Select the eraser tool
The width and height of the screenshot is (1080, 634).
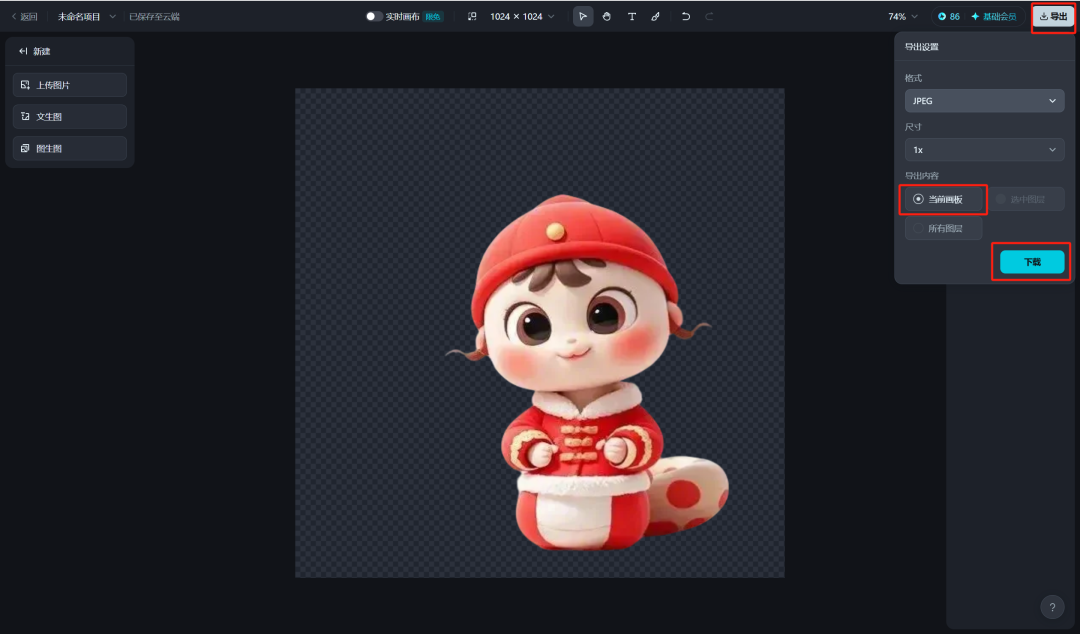607,16
